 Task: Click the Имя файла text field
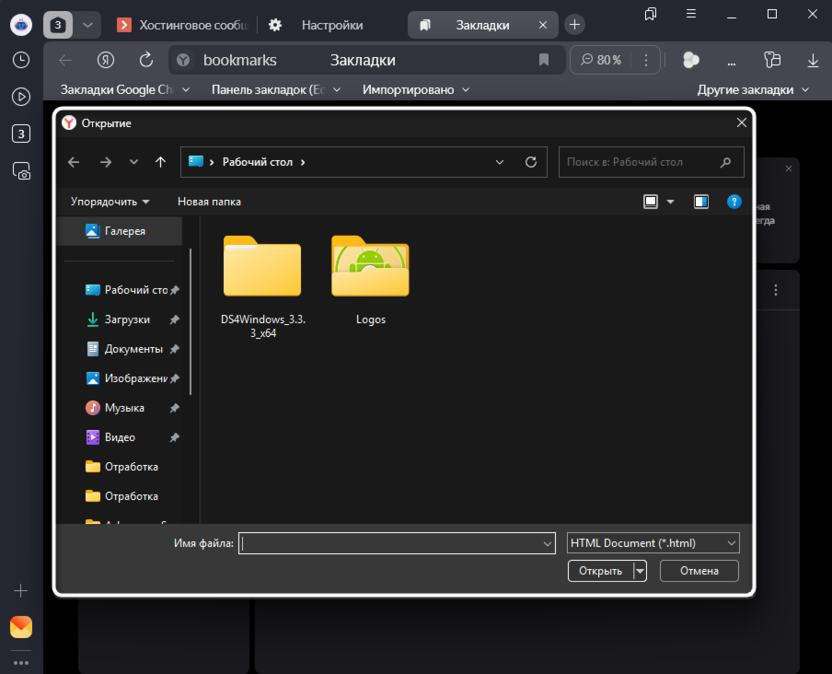tap(390, 543)
